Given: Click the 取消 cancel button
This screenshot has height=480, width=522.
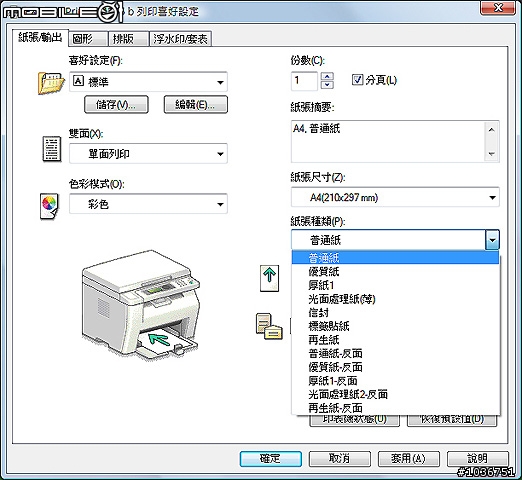Looking at the screenshot, I should pyautogui.click(x=340, y=459).
